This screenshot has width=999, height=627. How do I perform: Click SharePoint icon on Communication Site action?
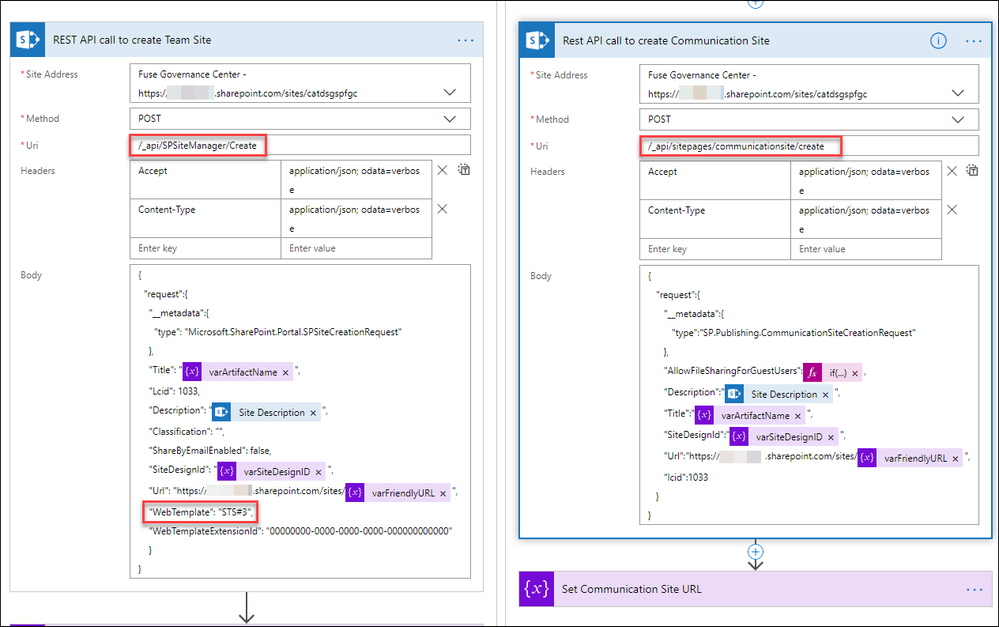pos(537,40)
